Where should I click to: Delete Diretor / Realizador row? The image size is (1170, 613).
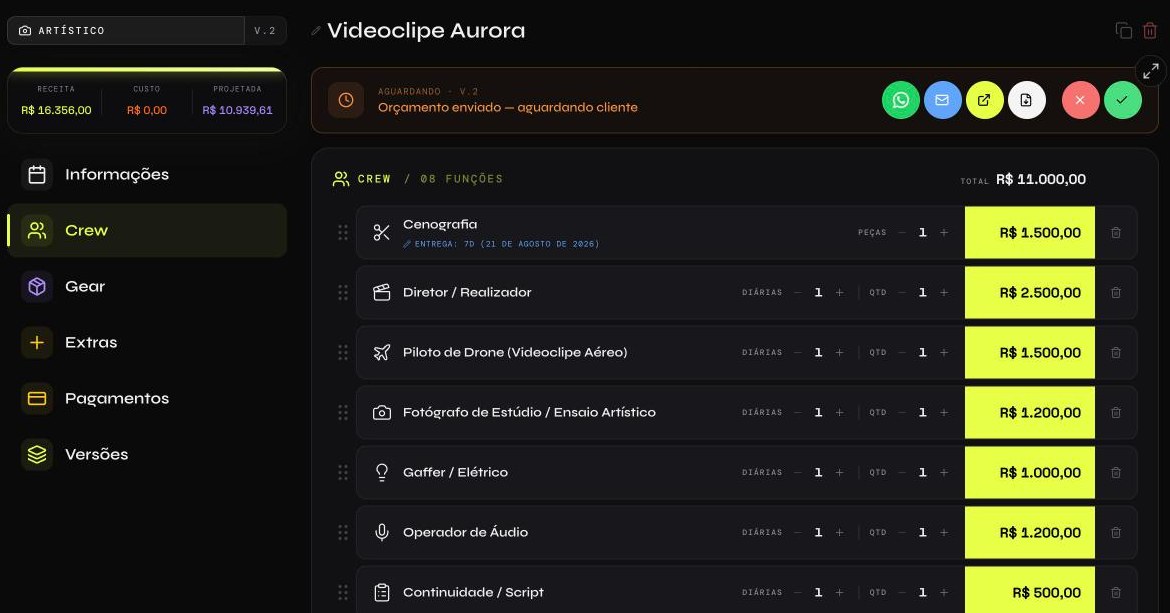(1116, 293)
